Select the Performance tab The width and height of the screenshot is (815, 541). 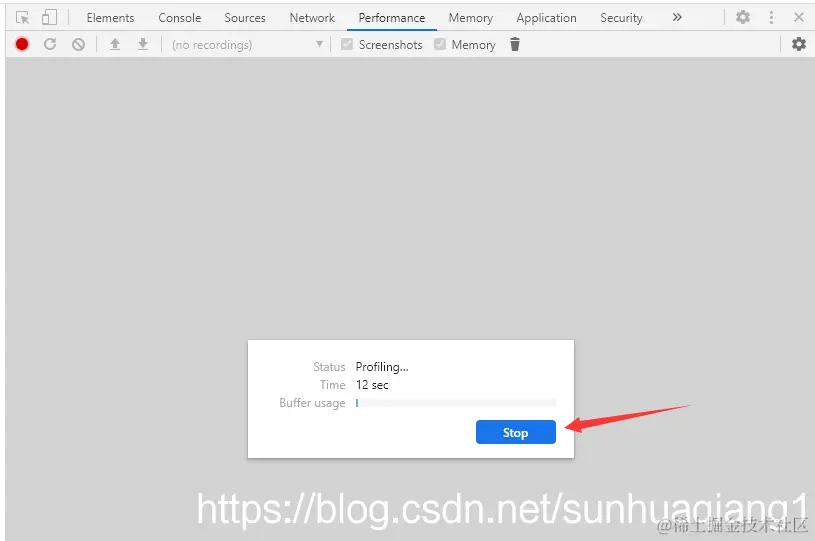[391, 18]
